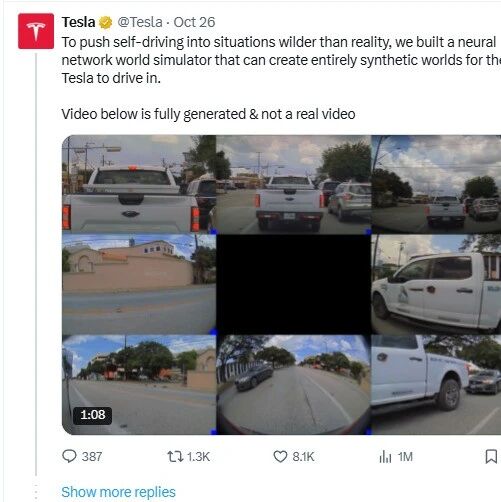The height and width of the screenshot is (502, 501).
Task: View analytics bar chart icon
Action: click(385, 456)
